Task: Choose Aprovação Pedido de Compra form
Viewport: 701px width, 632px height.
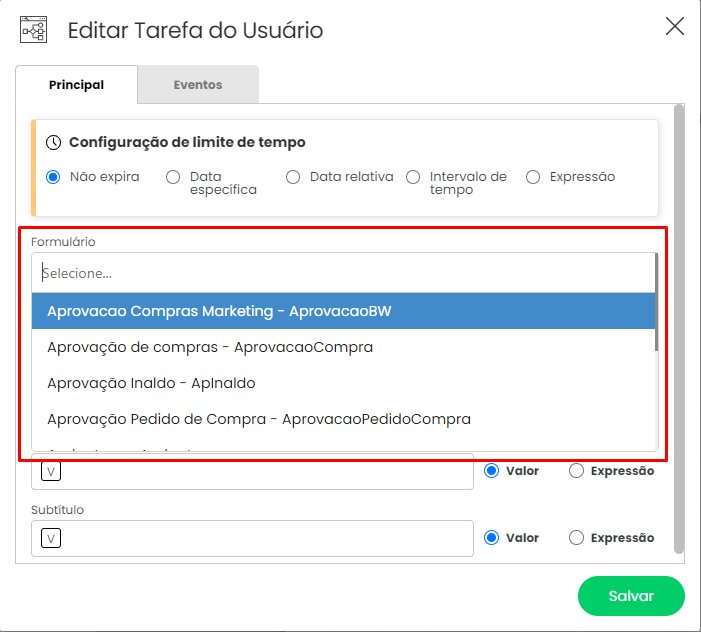Action: [343, 419]
